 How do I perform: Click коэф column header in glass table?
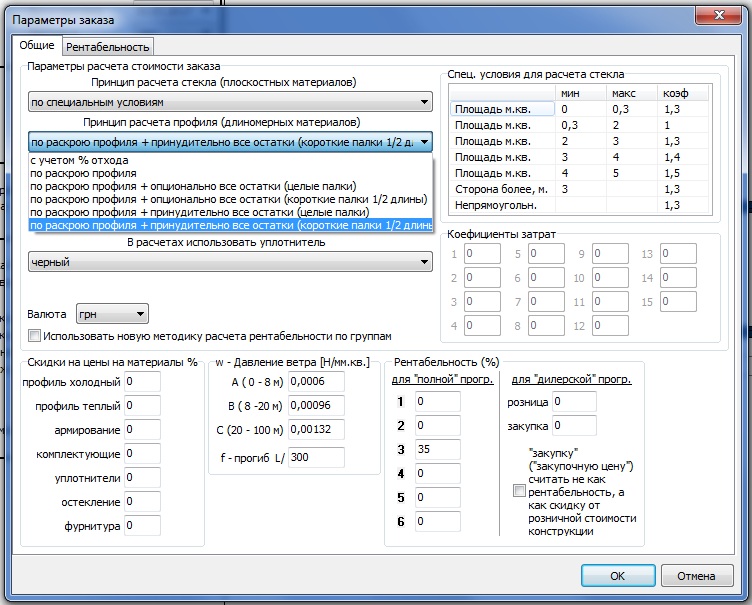(682, 93)
